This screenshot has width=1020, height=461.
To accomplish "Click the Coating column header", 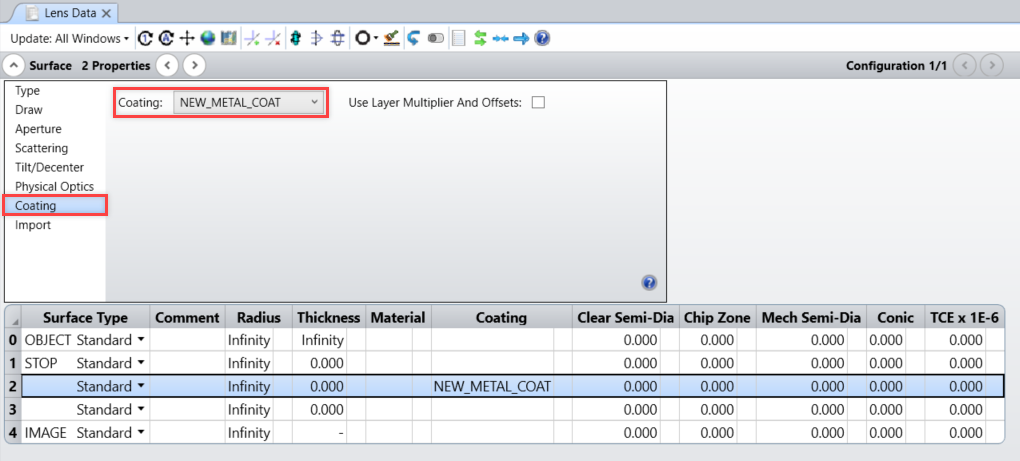I will (501, 317).
